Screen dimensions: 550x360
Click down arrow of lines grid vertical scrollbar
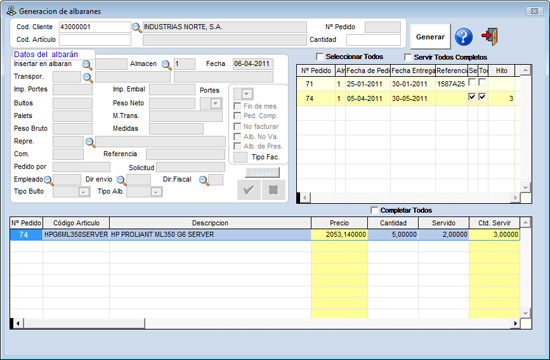pos(525,313)
